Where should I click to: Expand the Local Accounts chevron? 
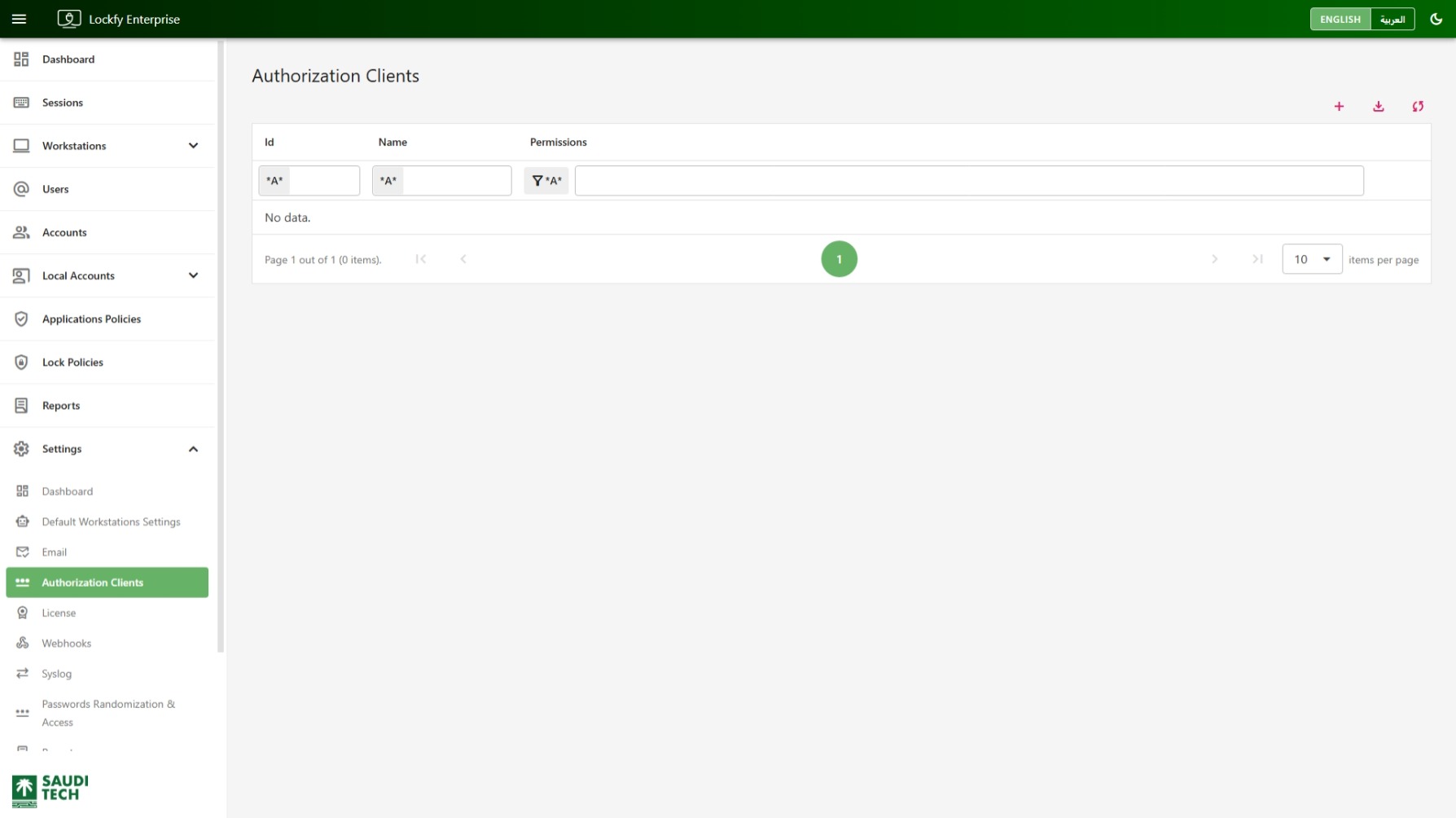coord(193,275)
